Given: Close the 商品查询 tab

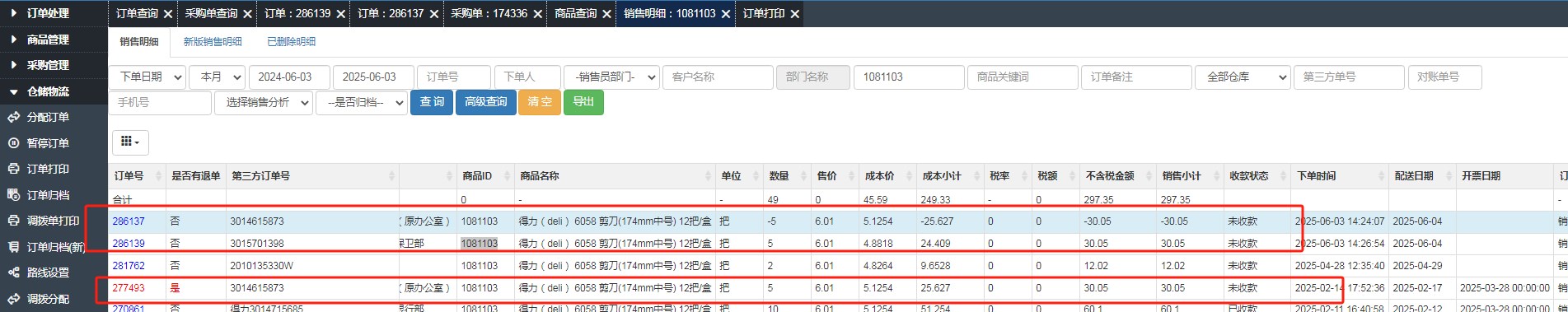Looking at the screenshot, I should (x=607, y=14).
